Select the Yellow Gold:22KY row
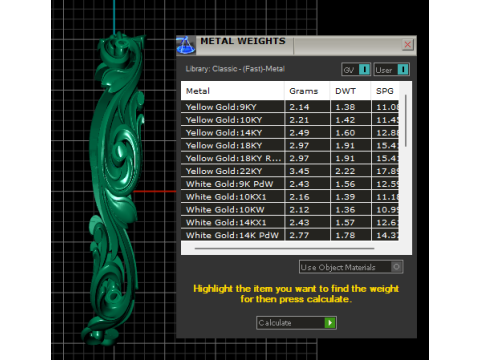The height and width of the screenshot is (360, 480). point(290,171)
